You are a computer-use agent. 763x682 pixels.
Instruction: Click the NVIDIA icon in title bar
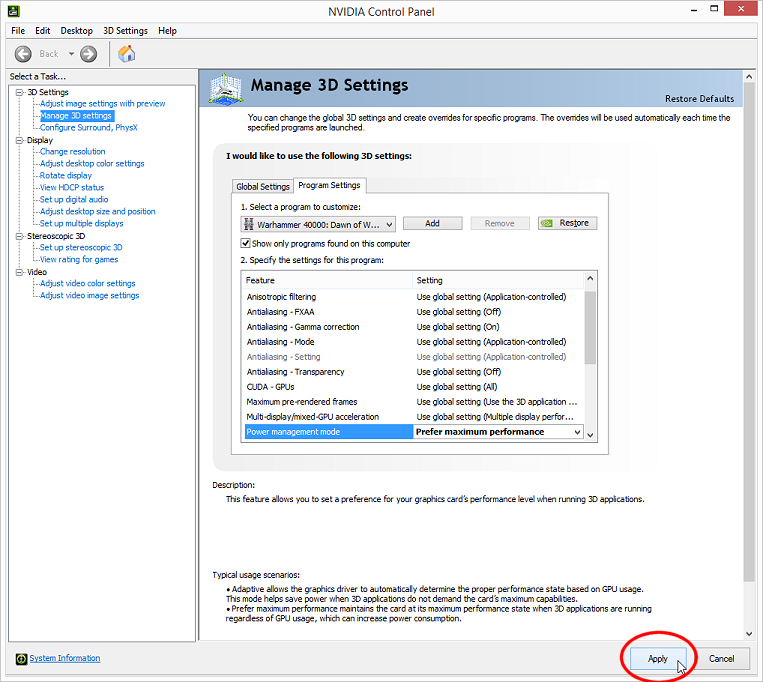point(14,11)
